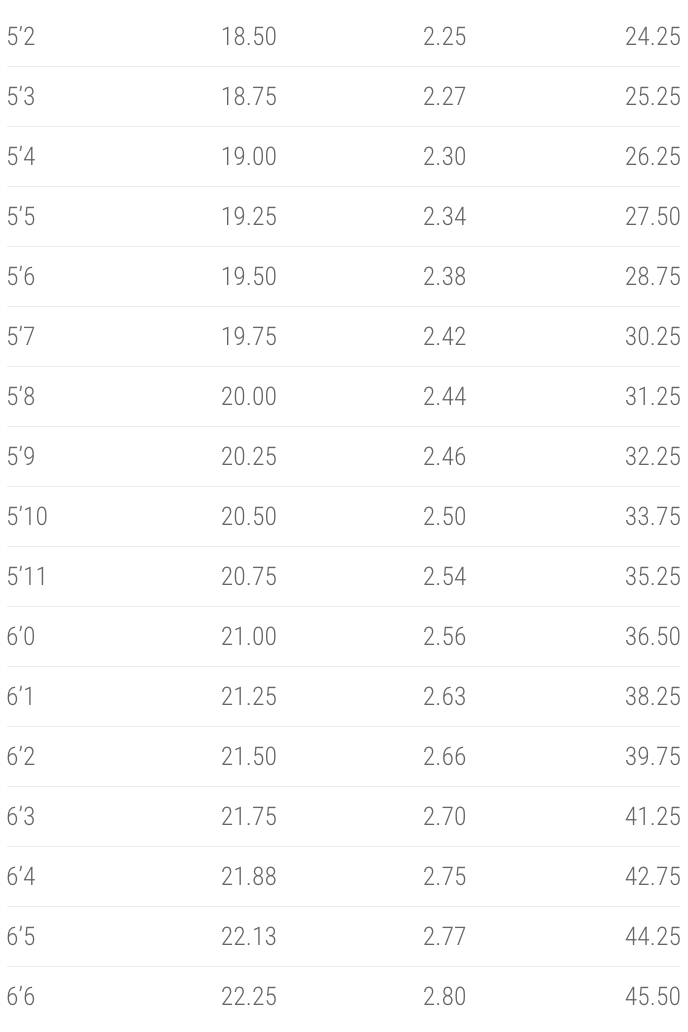Screen dimensions: 688x1032
Task: Select the 20.75 value
Action: (248, 577)
